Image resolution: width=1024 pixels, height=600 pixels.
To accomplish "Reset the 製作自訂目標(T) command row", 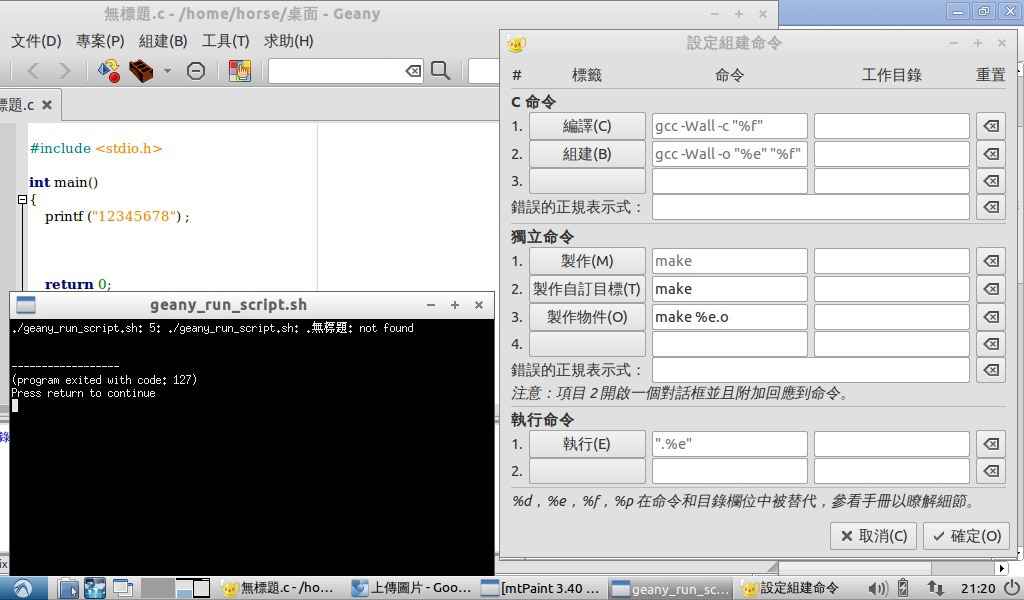I will [x=991, y=289].
